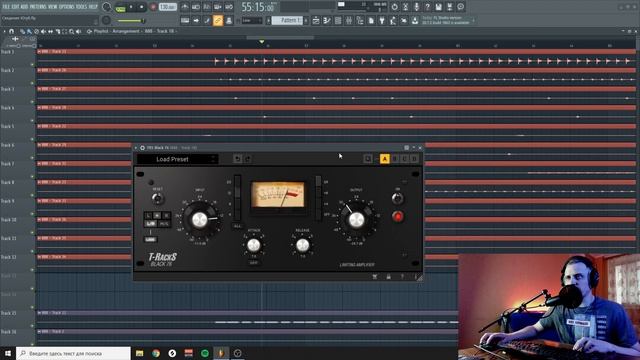Click the render audio icon in top toolbar
640x360 pixels.
pyautogui.click(x=449, y=7)
